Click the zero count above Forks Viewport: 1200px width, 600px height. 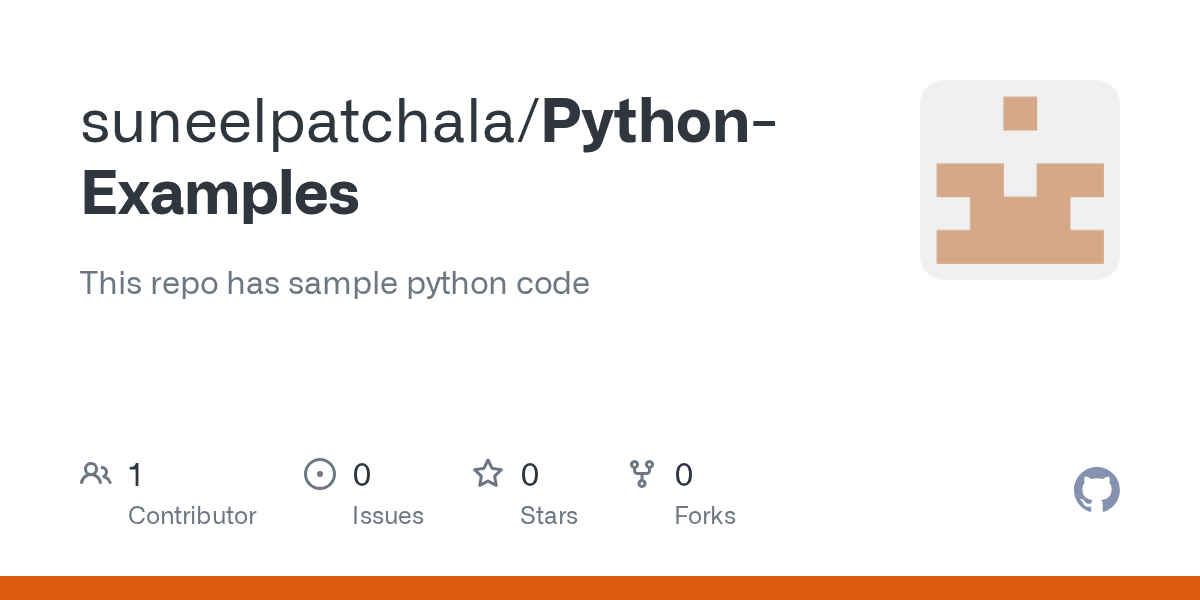click(683, 475)
